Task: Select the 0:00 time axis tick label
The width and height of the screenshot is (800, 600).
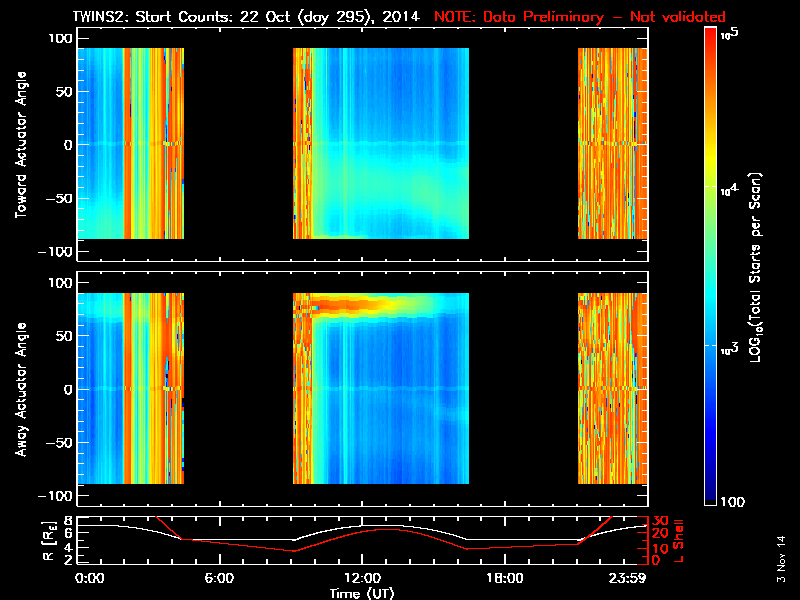Action: point(89,578)
